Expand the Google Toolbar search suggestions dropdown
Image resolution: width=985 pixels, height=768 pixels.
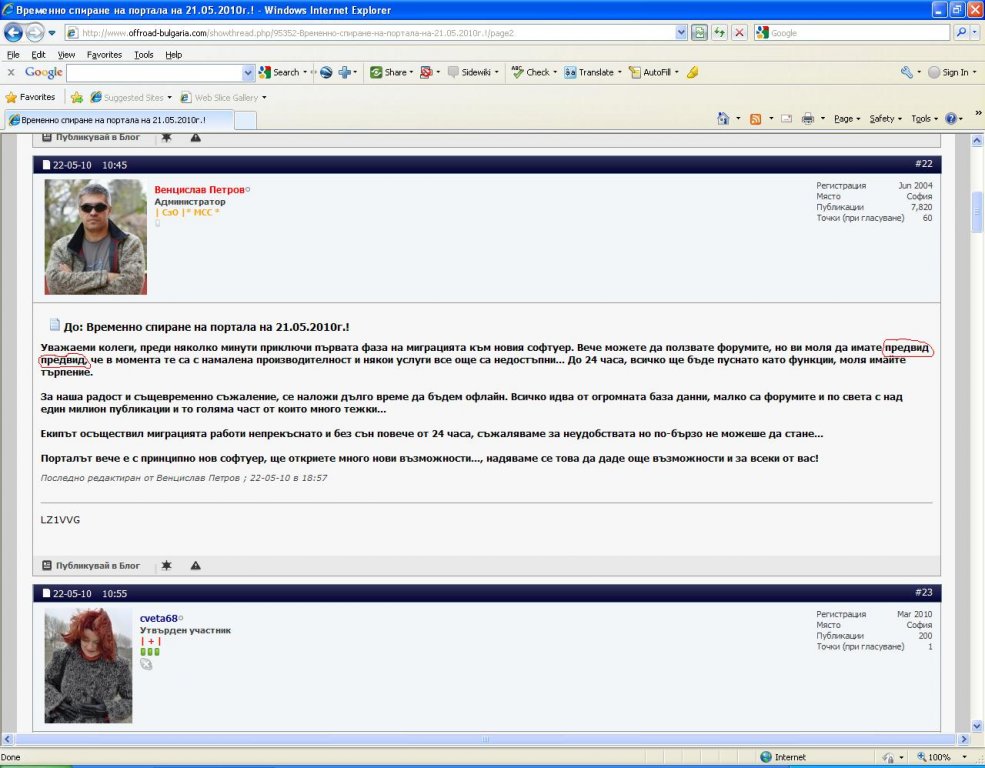point(248,73)
